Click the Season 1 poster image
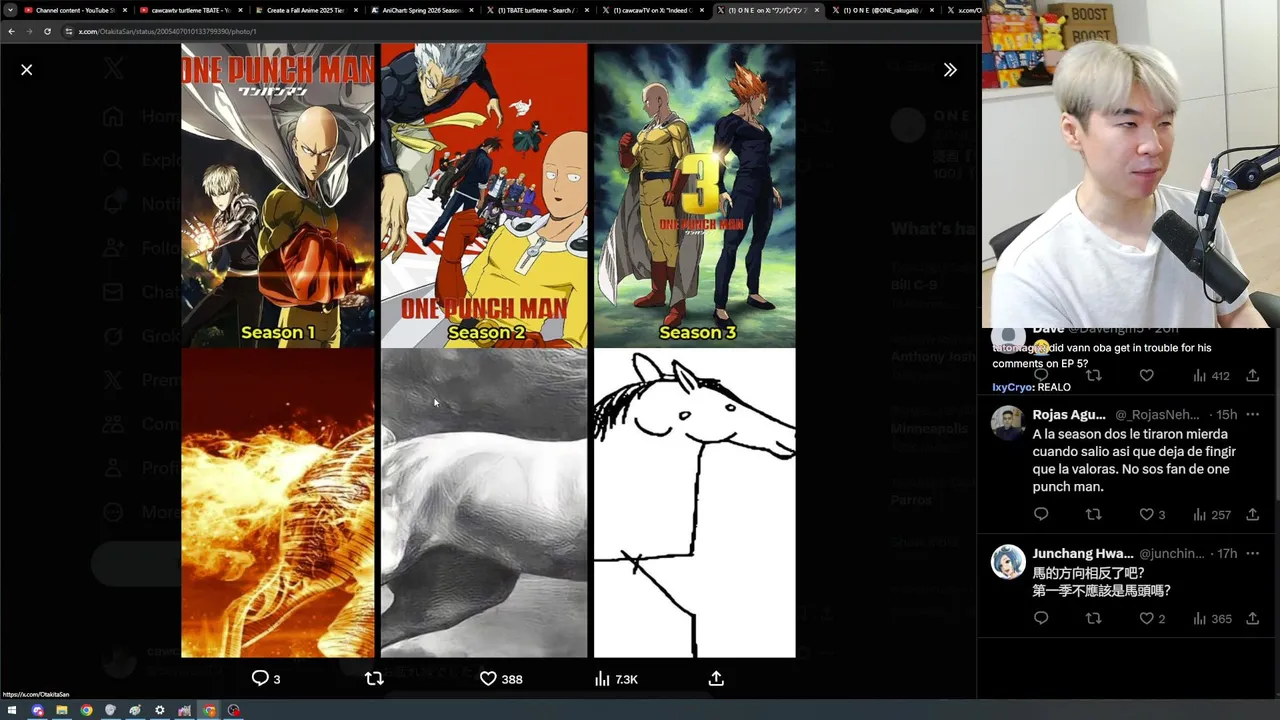1280x720 pixels. pyautogui.click(x=278, y=196)
